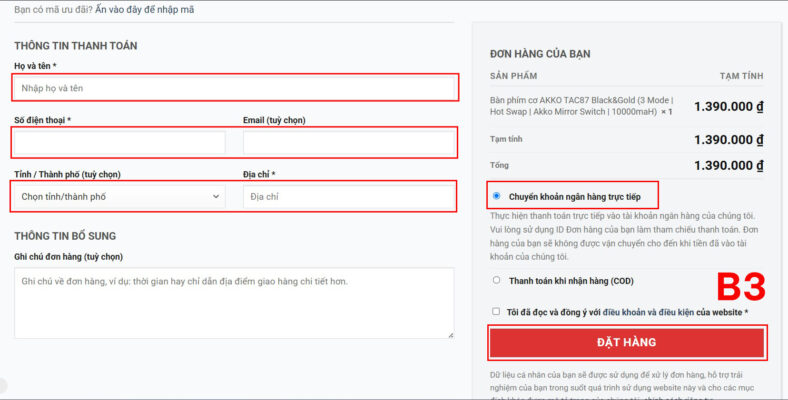This screenshot has width=788, height=400.
Task: Choose the "Thanh toán khi nhận hàng (COD)" radio
Action: pos(497,281)
